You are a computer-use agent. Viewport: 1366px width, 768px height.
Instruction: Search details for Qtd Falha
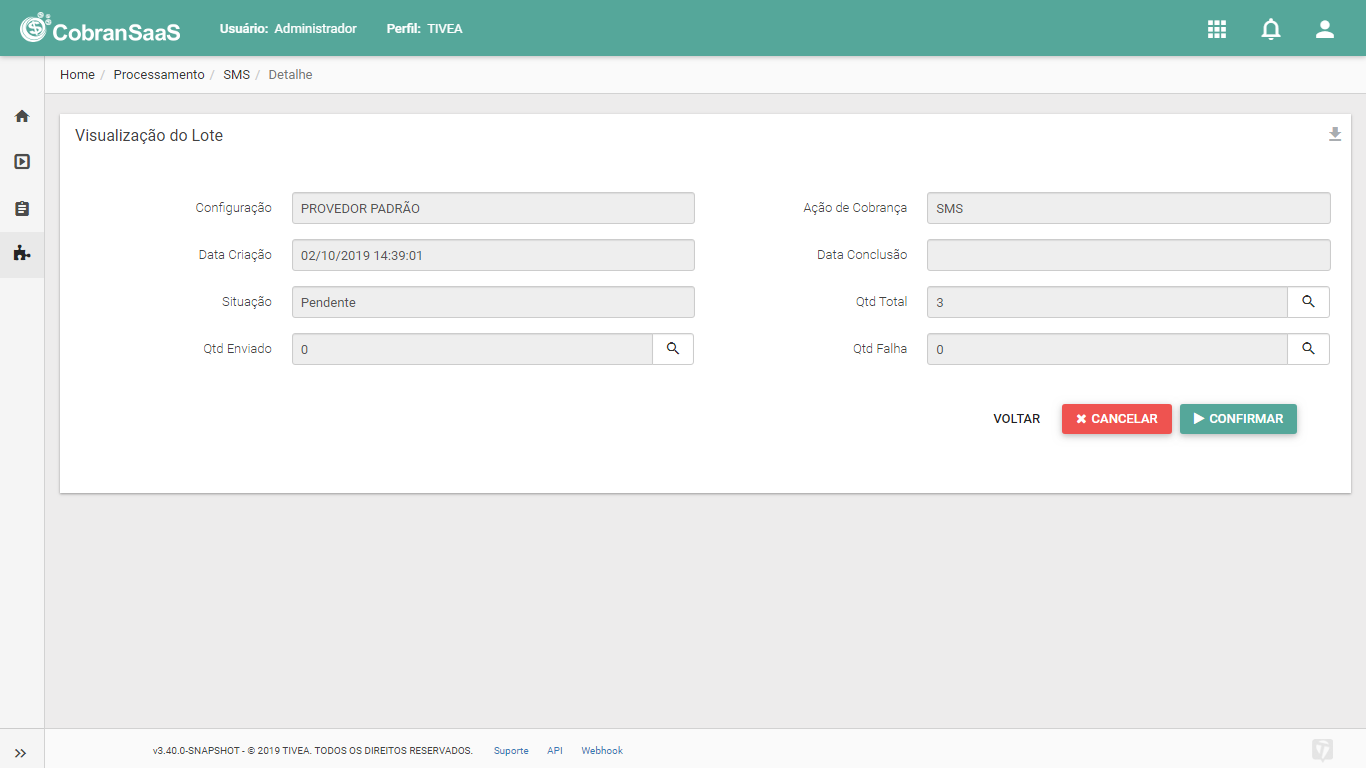point(1308,349)
